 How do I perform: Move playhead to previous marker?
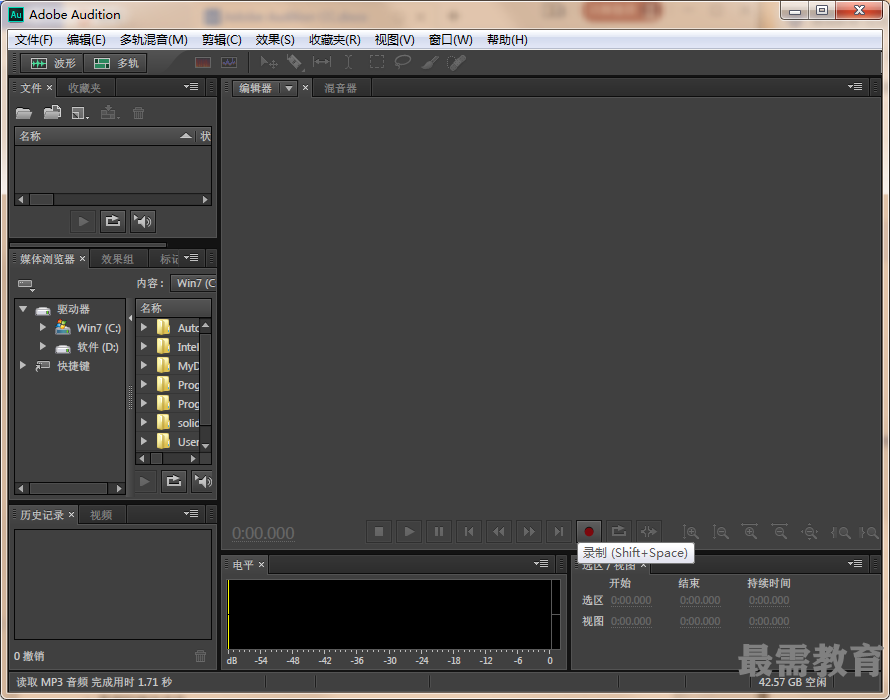(469, 532)
